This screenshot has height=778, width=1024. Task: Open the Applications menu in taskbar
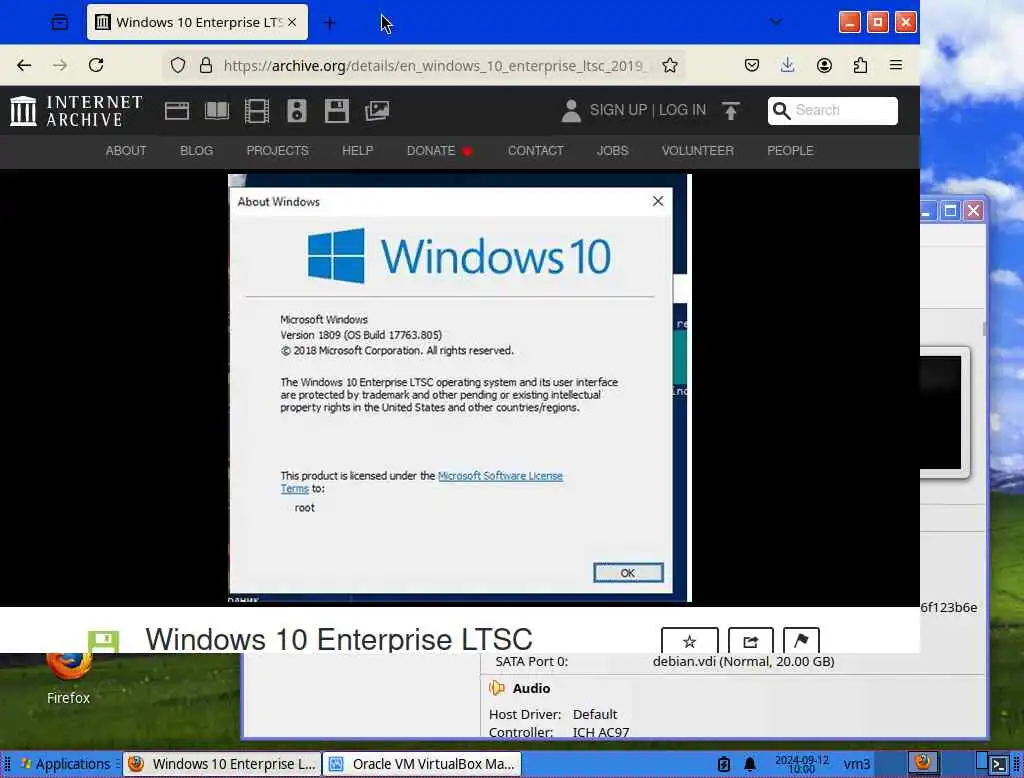pyautogui.click(x=65, y=764)
